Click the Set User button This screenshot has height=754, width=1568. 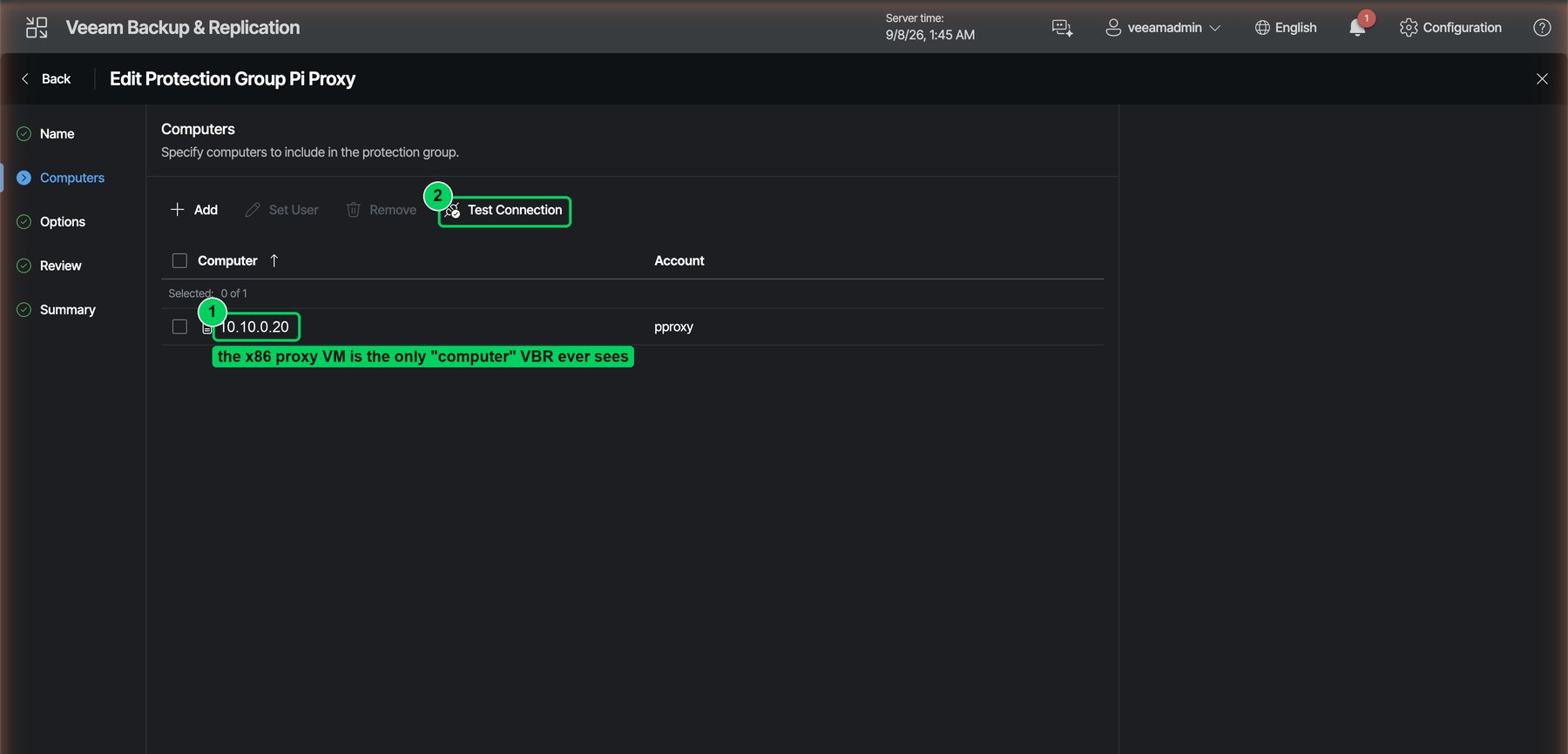[x=281, y=210]
